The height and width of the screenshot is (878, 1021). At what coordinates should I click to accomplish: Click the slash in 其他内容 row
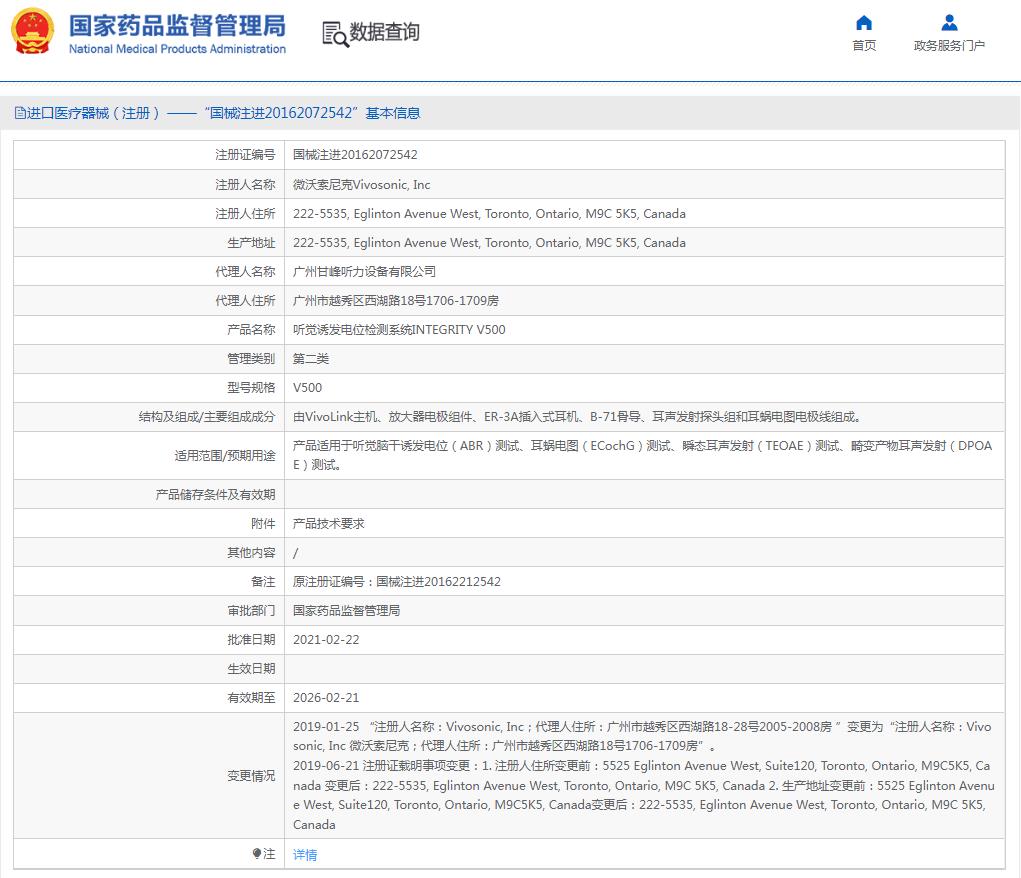tap(296, 553)
